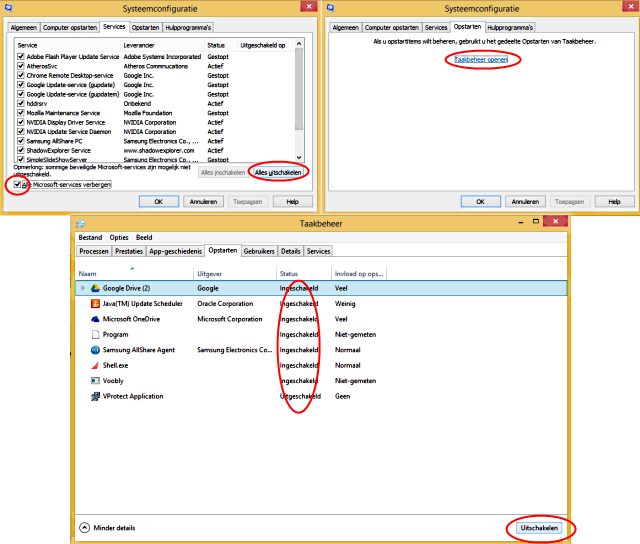Uncheck NVIDIA Update Service Daemon checkbox
Viewport: 640px width, 544px height.
pyautogui.click(x=21, y=131)
